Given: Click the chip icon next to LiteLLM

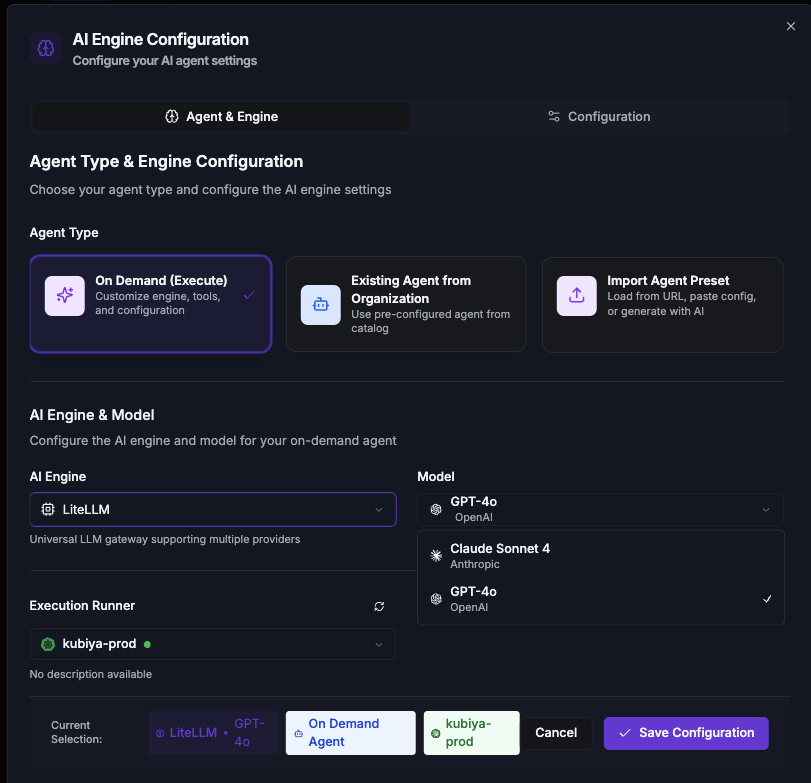Looking at the screenshot, I should coord(48,509).
